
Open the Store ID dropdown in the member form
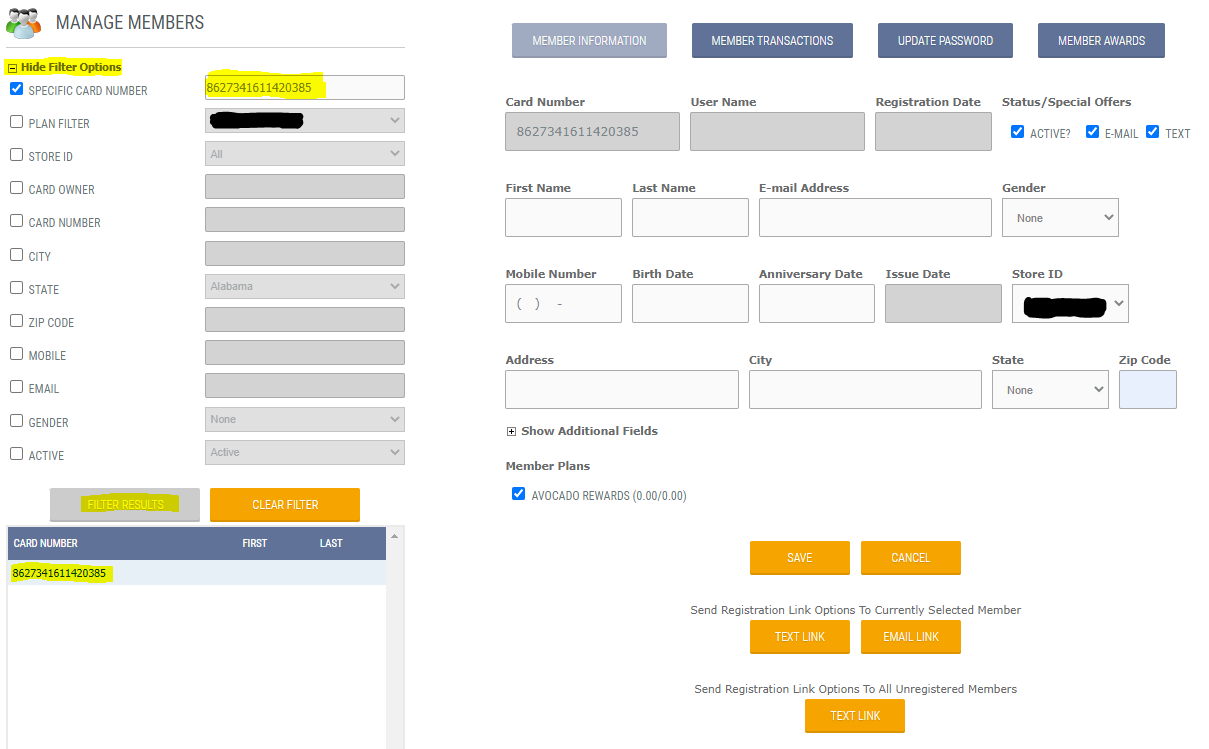point(1070,303)
